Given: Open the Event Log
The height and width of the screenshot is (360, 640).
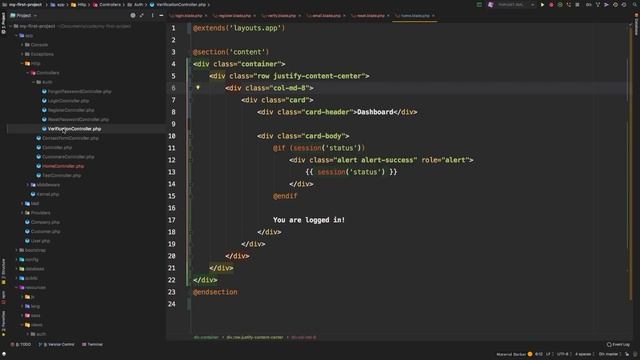Looking at the screenshot, I should coord(618,344).
